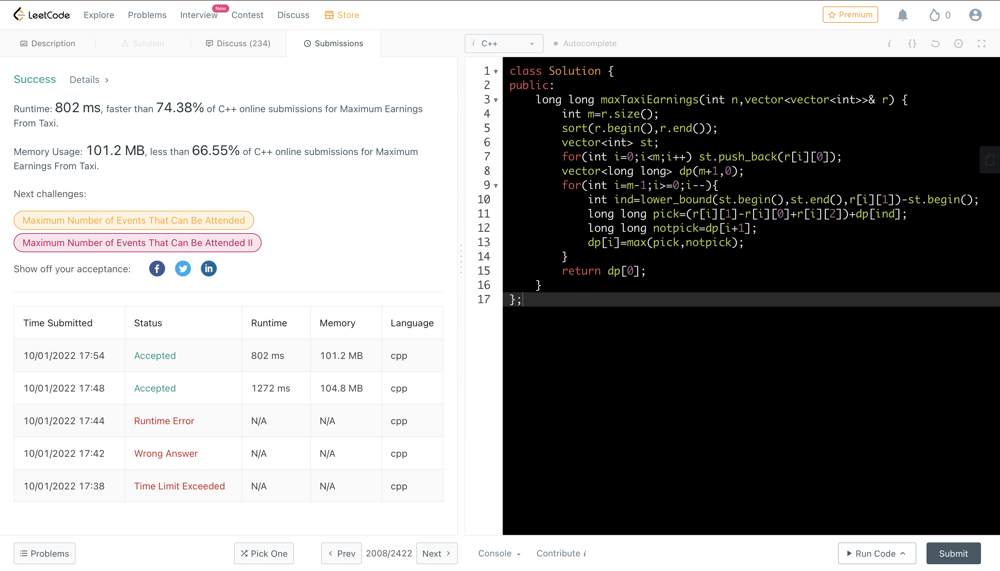Open the Problems list button
The image size is (1000, 571).
pos(45,553)
